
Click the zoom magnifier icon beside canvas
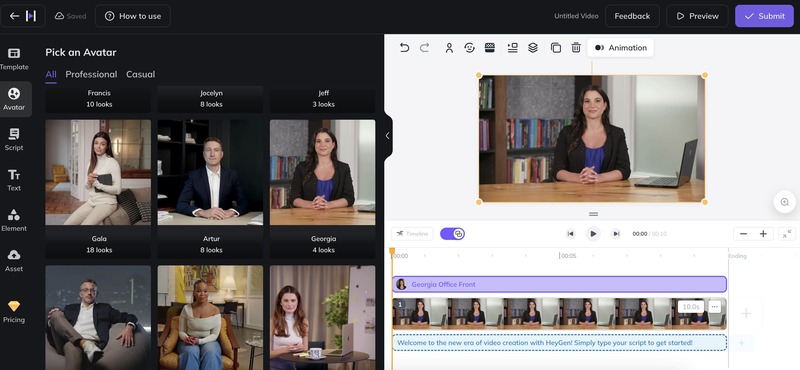784,202
